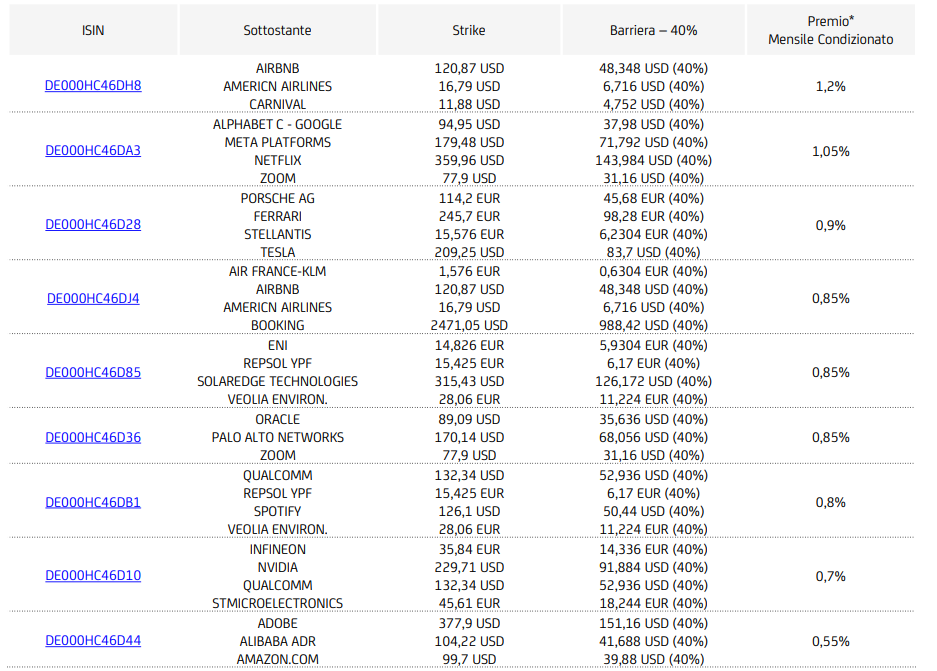The image size is (937, 671).
Task: Click the Barriera – 40% column header
Action: (x=653, y=30)
